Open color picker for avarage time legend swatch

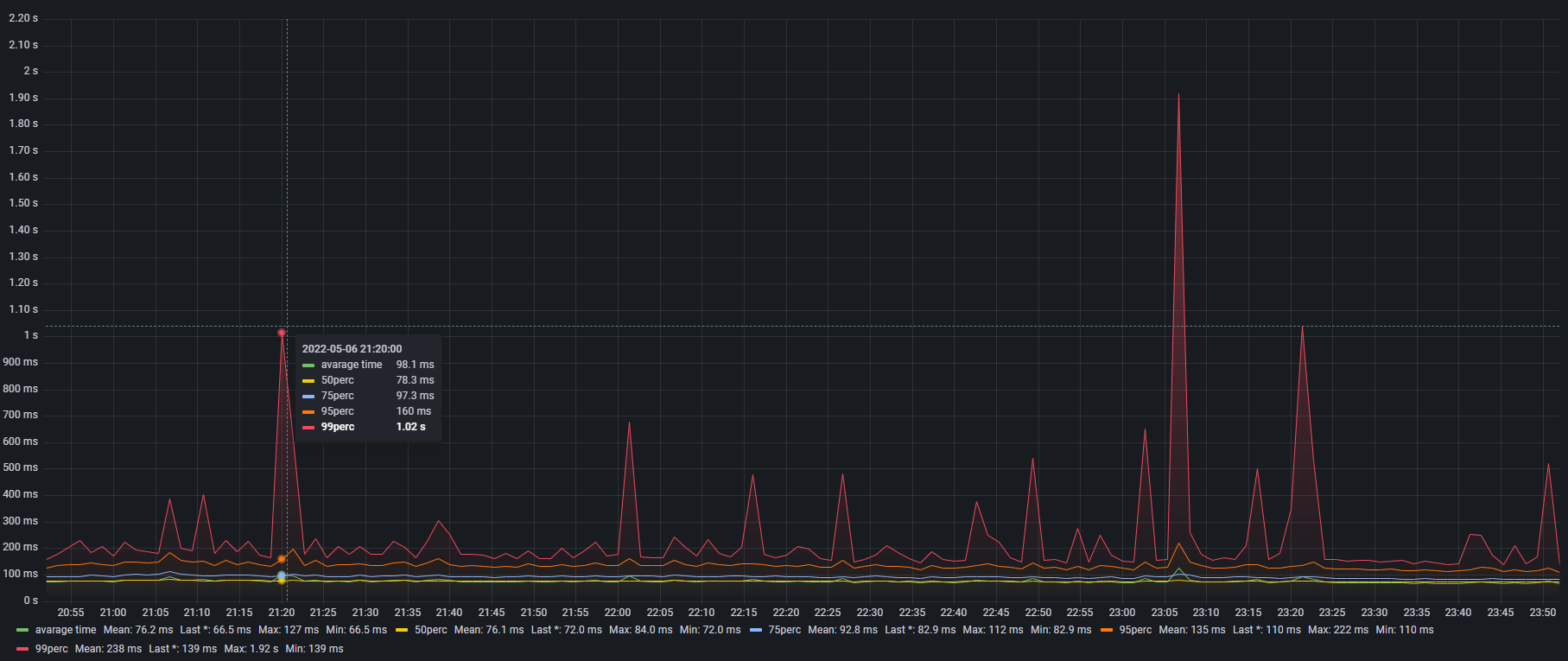tap(22, 630)
